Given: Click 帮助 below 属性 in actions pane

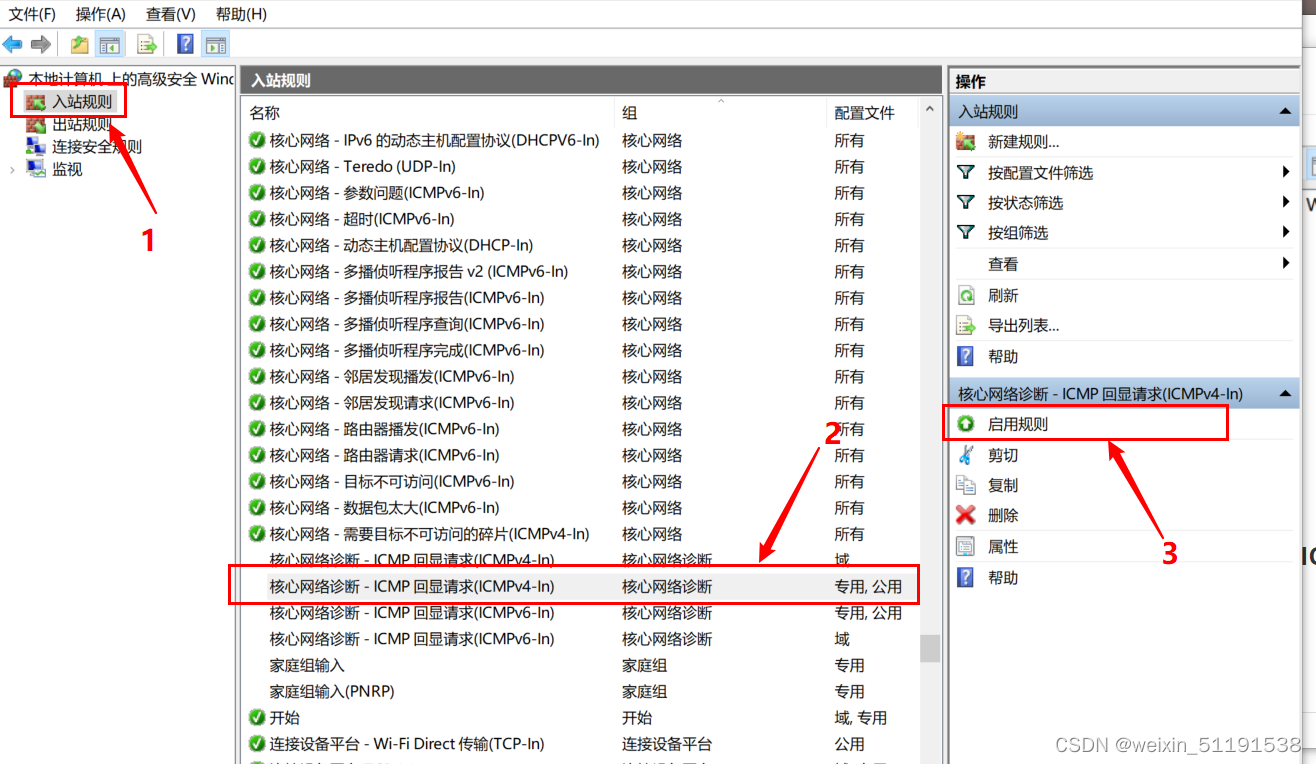Looking at the screenshot, I should (1003, 578).
